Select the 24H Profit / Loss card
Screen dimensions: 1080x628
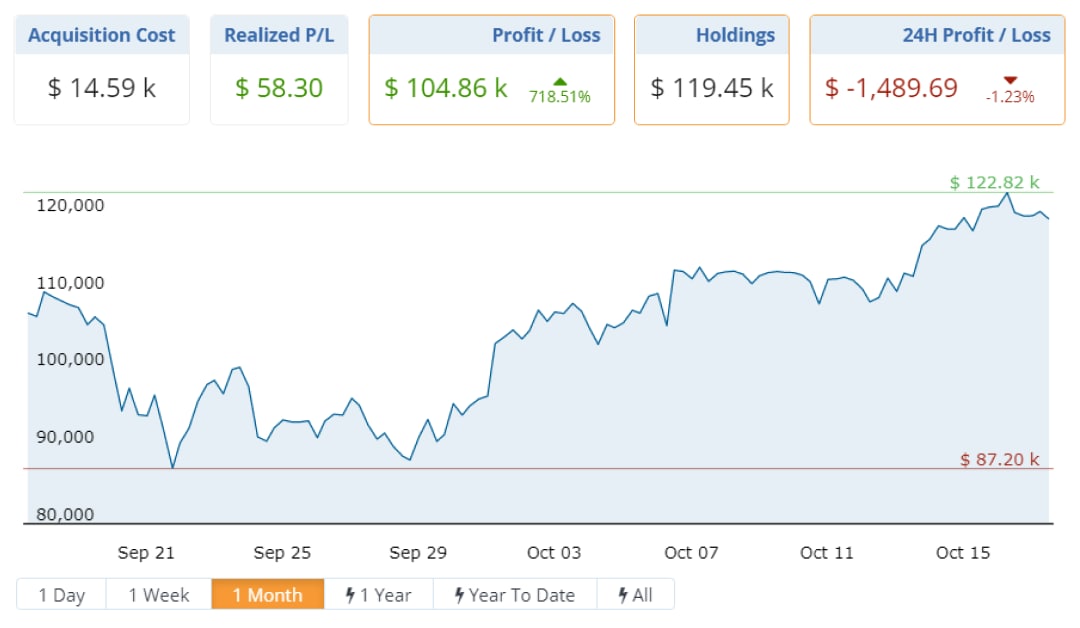[x=936, y=70]
